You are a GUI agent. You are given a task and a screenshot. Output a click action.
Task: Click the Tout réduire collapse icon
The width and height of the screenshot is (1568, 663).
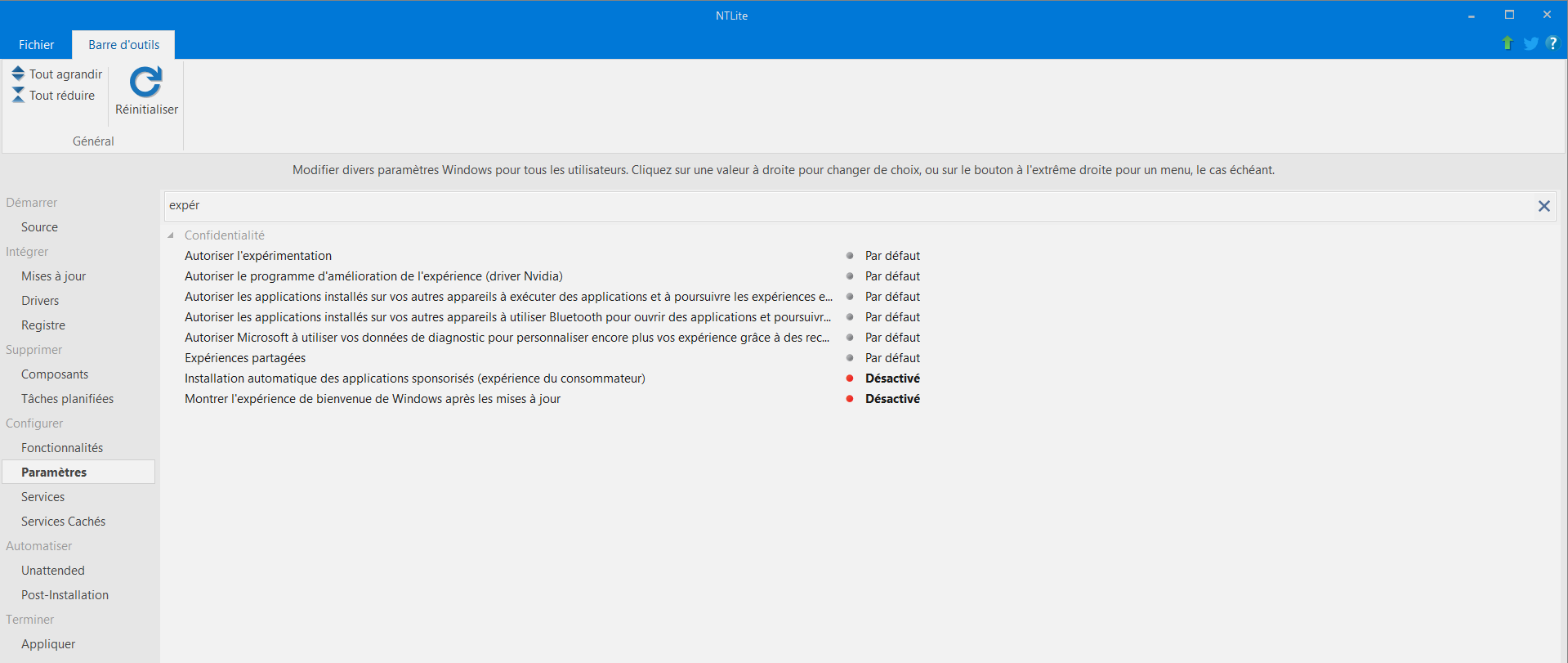point(18,95)
